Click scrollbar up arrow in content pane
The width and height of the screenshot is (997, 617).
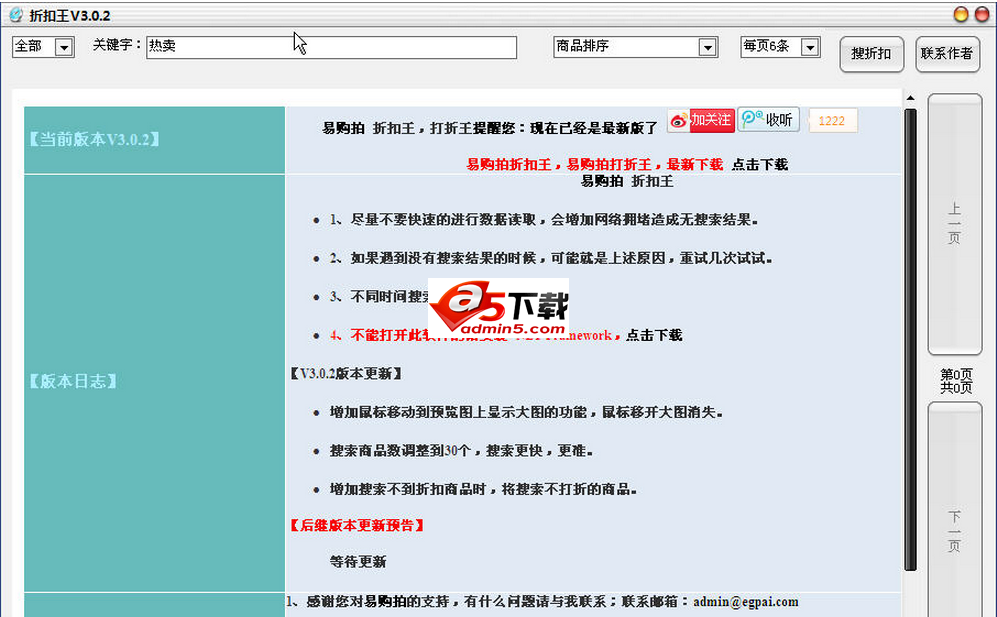[x=911, y=98]
